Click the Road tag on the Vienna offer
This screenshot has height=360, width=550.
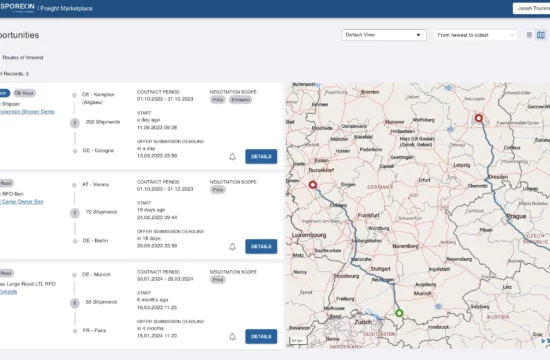click(x=6, y=183)
